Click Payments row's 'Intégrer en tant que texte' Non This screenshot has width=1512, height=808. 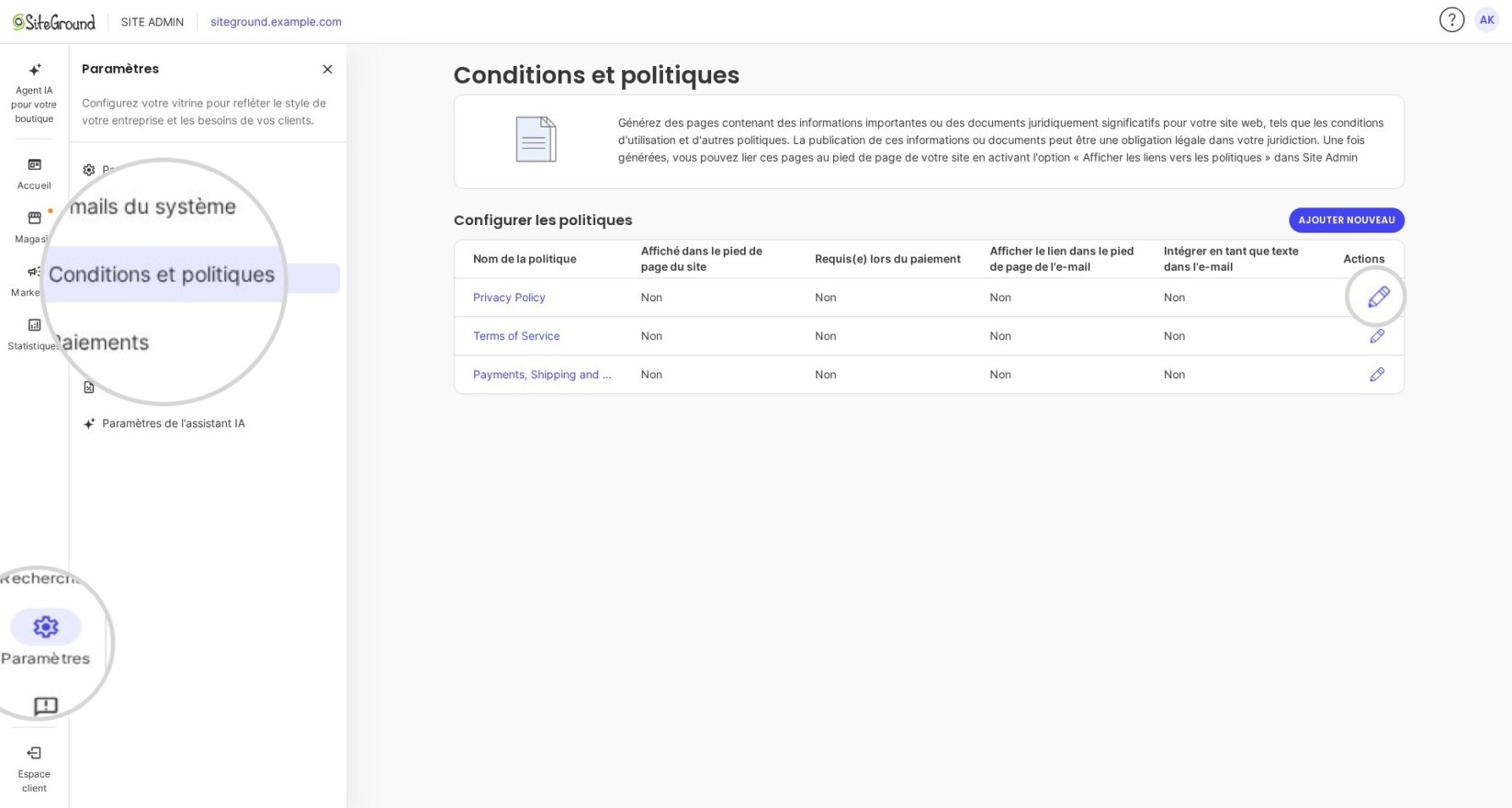(x=1174, y=375)
